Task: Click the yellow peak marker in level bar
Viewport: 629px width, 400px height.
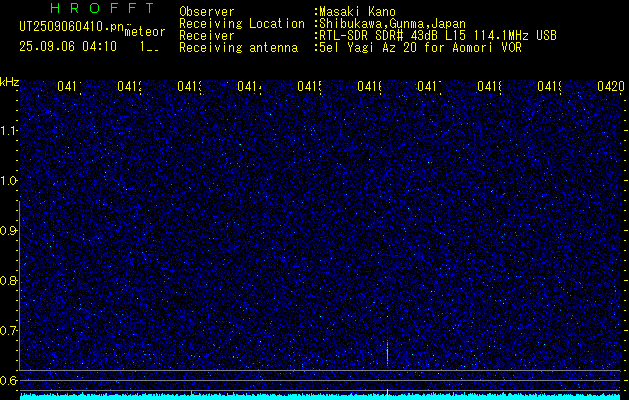Action: (x=387, y=394)
